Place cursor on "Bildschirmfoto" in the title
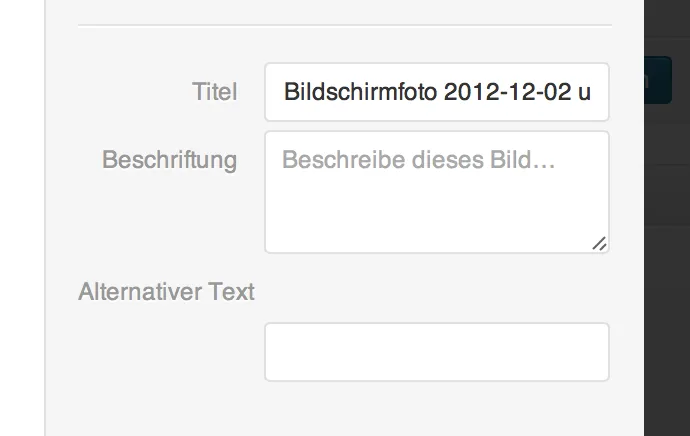The height and width of the screenshot is (436, 690). click(x=360, y=92)
